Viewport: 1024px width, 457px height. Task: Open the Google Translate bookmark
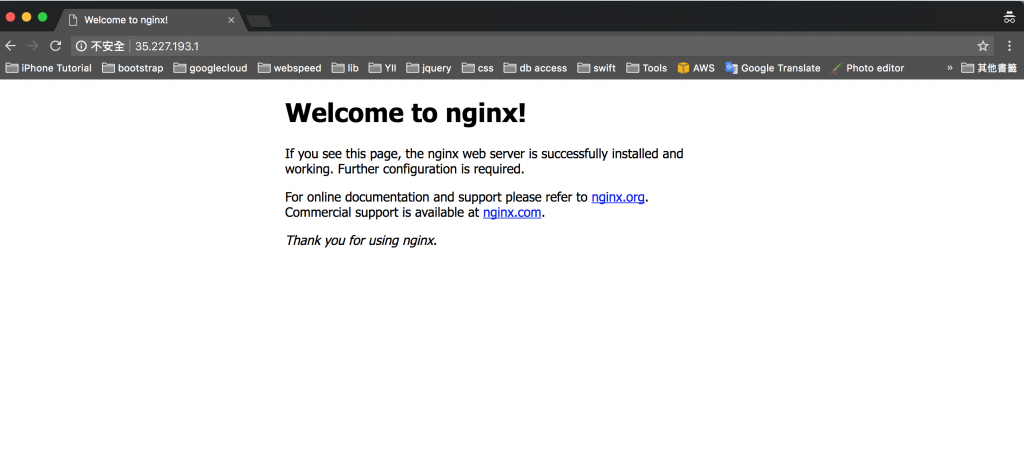pos(773,68)
